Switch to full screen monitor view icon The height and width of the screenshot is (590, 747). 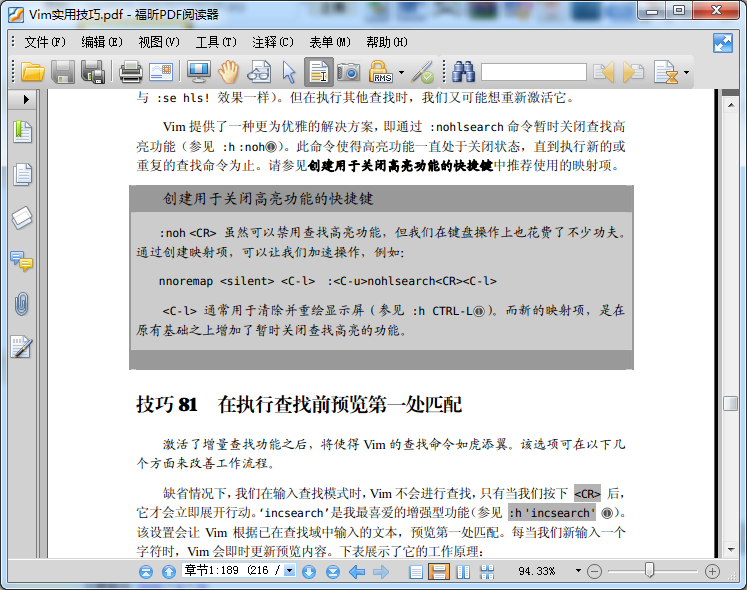coord(199,72)
